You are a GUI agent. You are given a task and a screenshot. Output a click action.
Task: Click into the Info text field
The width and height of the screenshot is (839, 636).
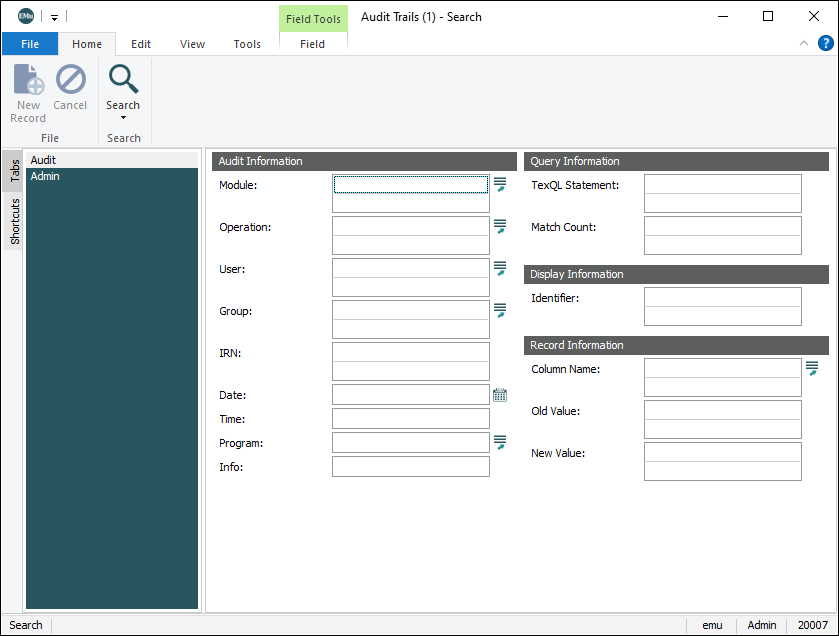[410, 467]
